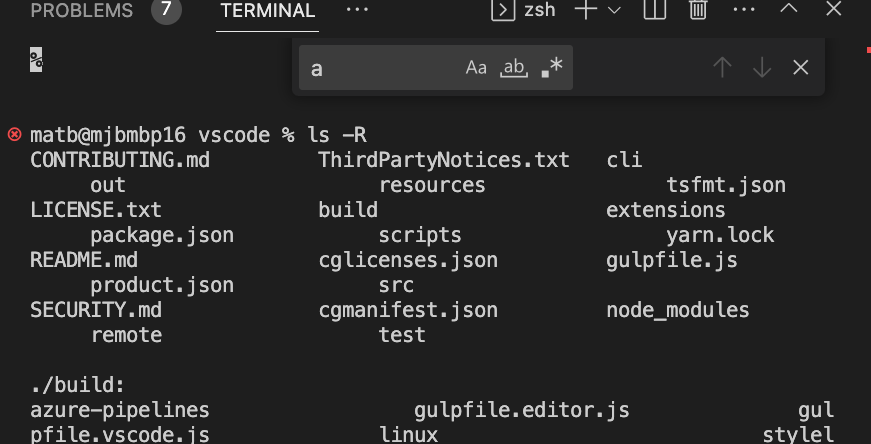Click the zsh terminal shell icon
Image resolution: width=871 pixels, height=444 pixels.
click(x=502, y=11)
